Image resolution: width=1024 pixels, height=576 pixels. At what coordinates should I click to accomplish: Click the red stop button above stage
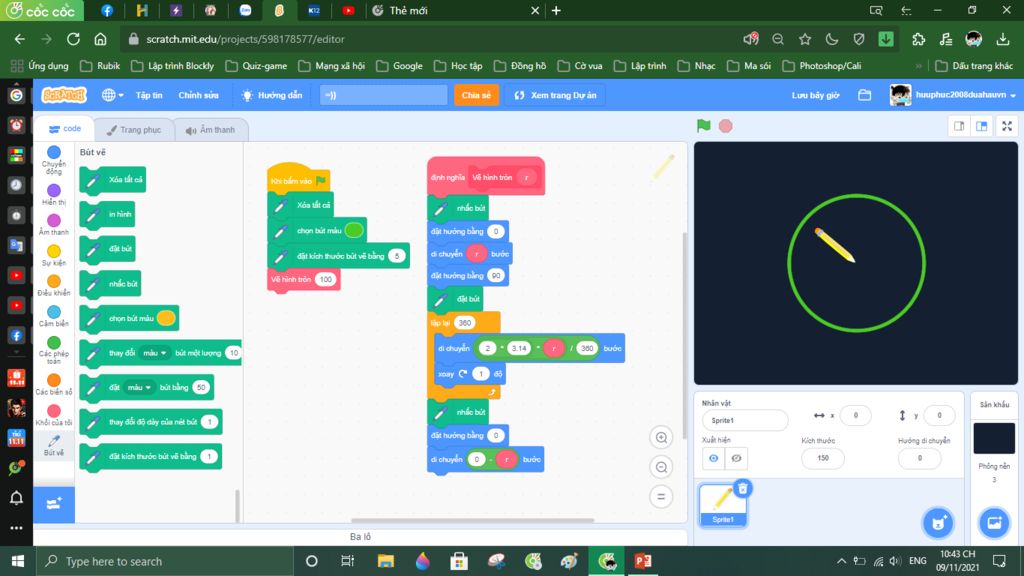pos(726,126)
